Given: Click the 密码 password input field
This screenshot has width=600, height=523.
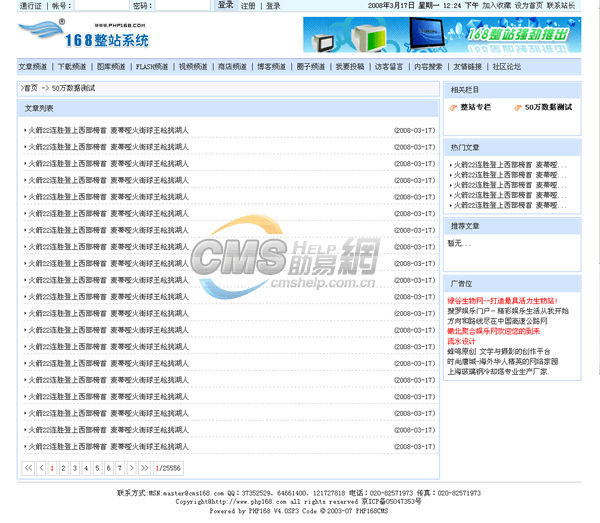Looking at the screenshot, I should coord(182,6).
